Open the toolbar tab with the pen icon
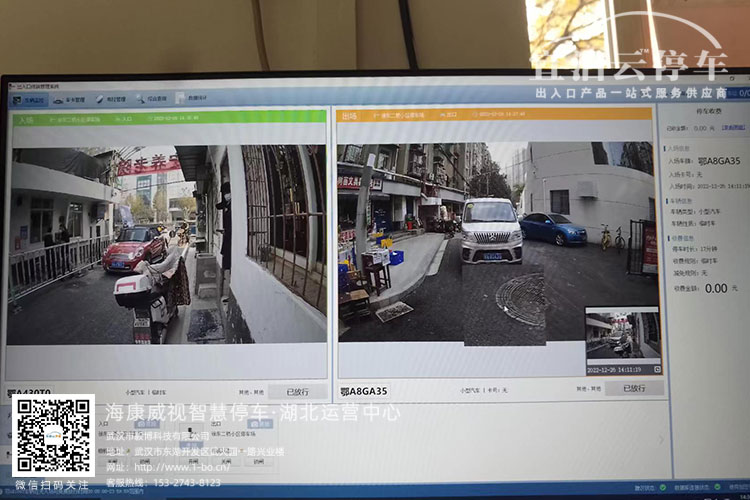Screen dimensions: 750x500 tap(111, 99)
